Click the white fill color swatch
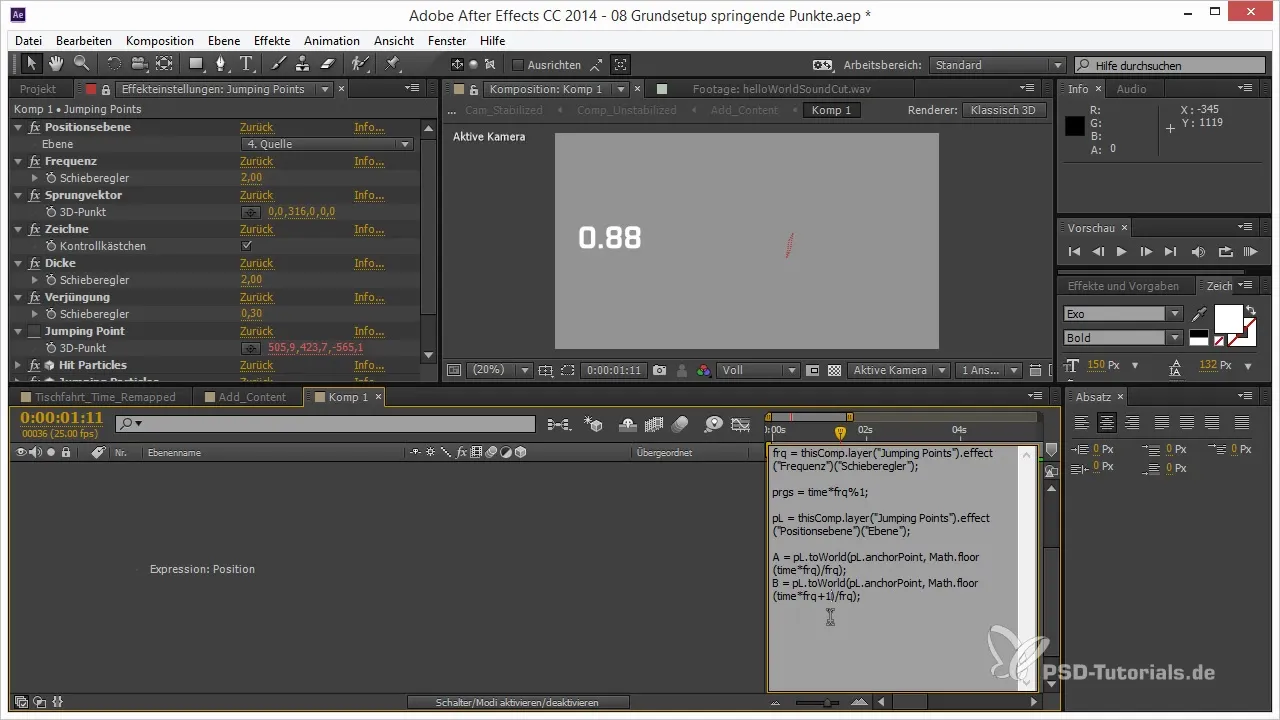Viewport: 1280px width, 720px height. [x=1227, y=319]
